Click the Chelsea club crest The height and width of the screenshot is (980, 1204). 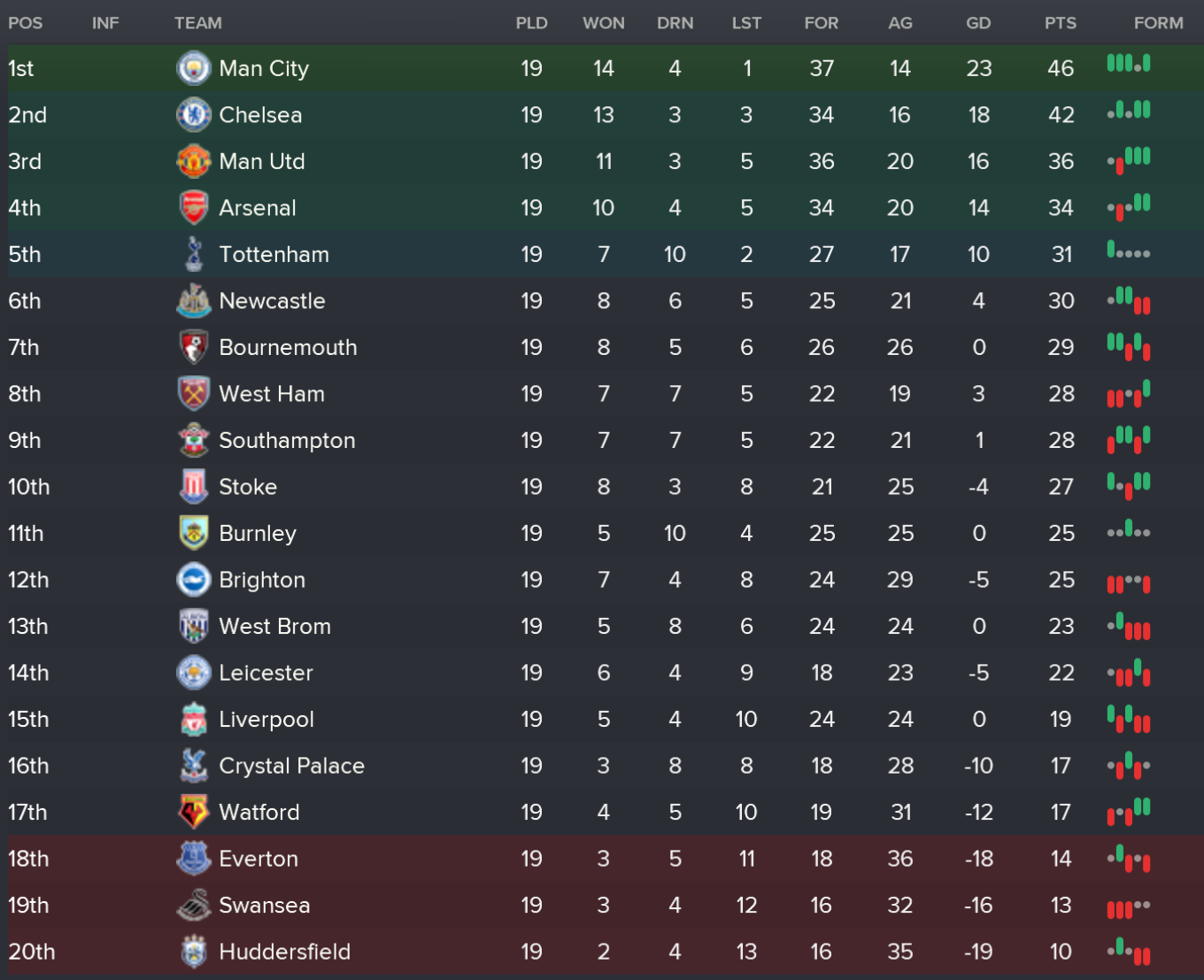(193, 115)
